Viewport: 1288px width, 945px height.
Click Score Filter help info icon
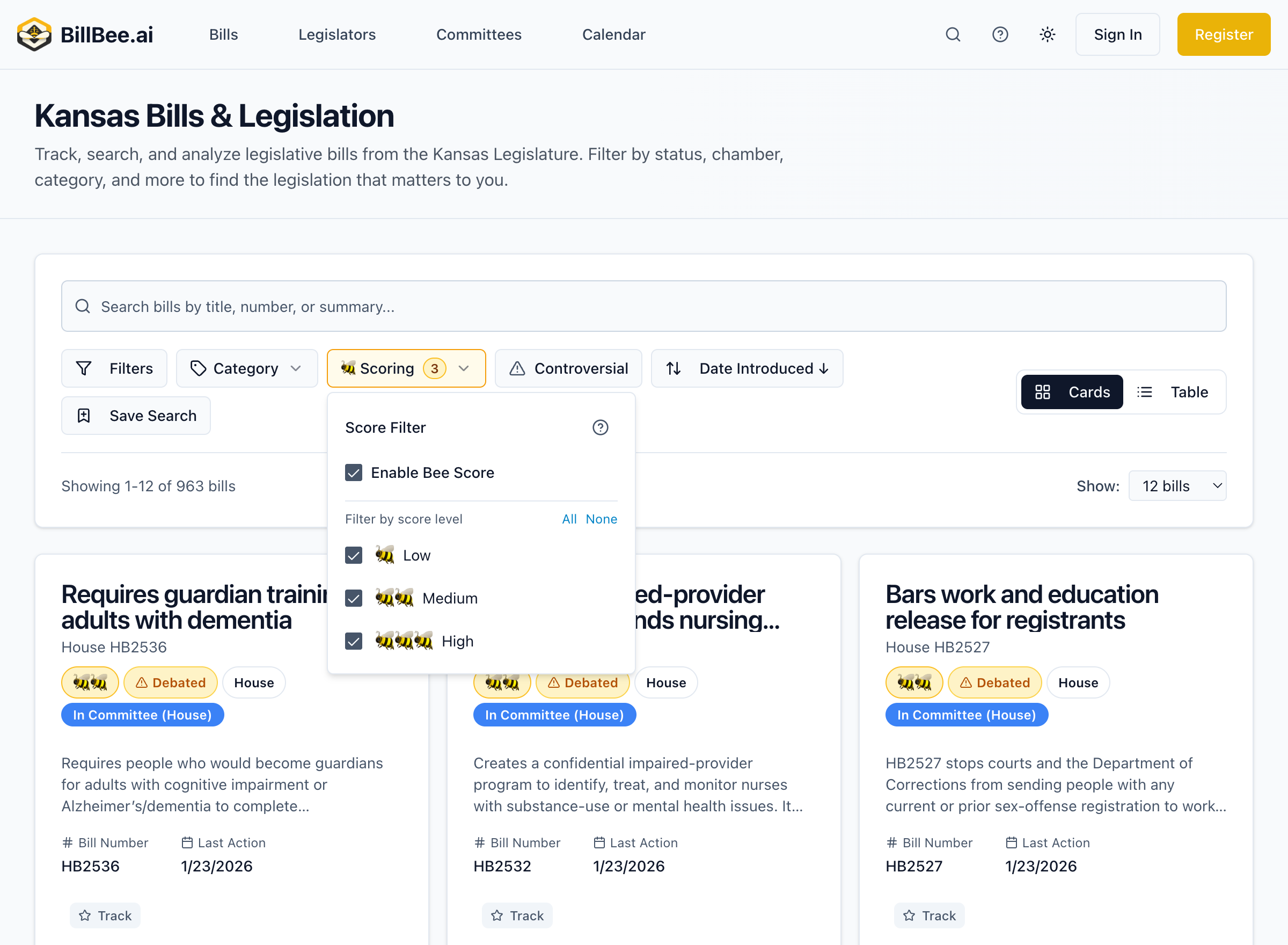tap(599, 427)
